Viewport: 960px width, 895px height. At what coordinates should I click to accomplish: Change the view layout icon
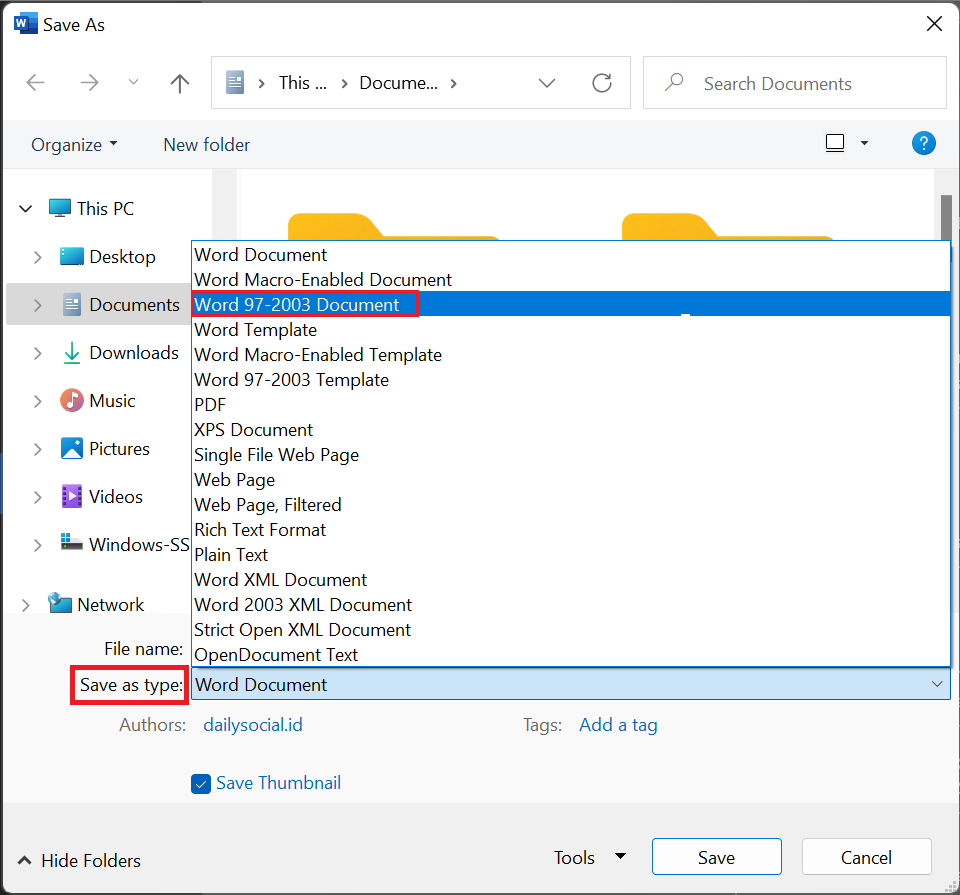(834, 143)
